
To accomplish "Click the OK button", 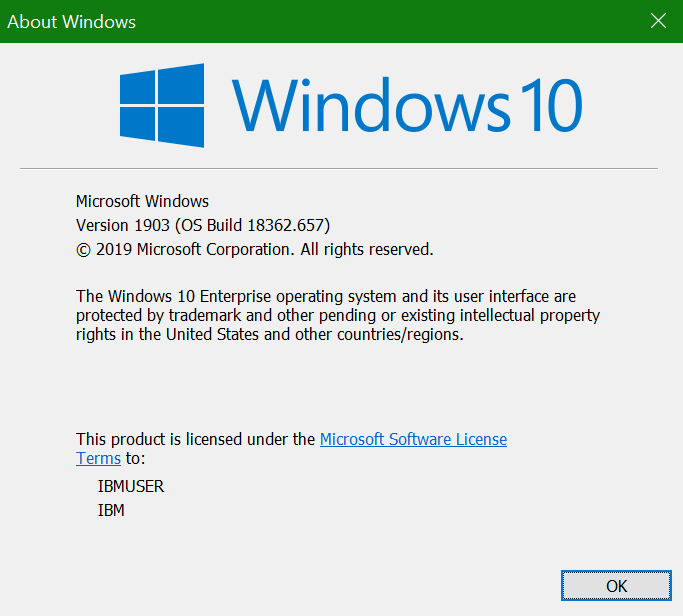I will coord(616,586).
